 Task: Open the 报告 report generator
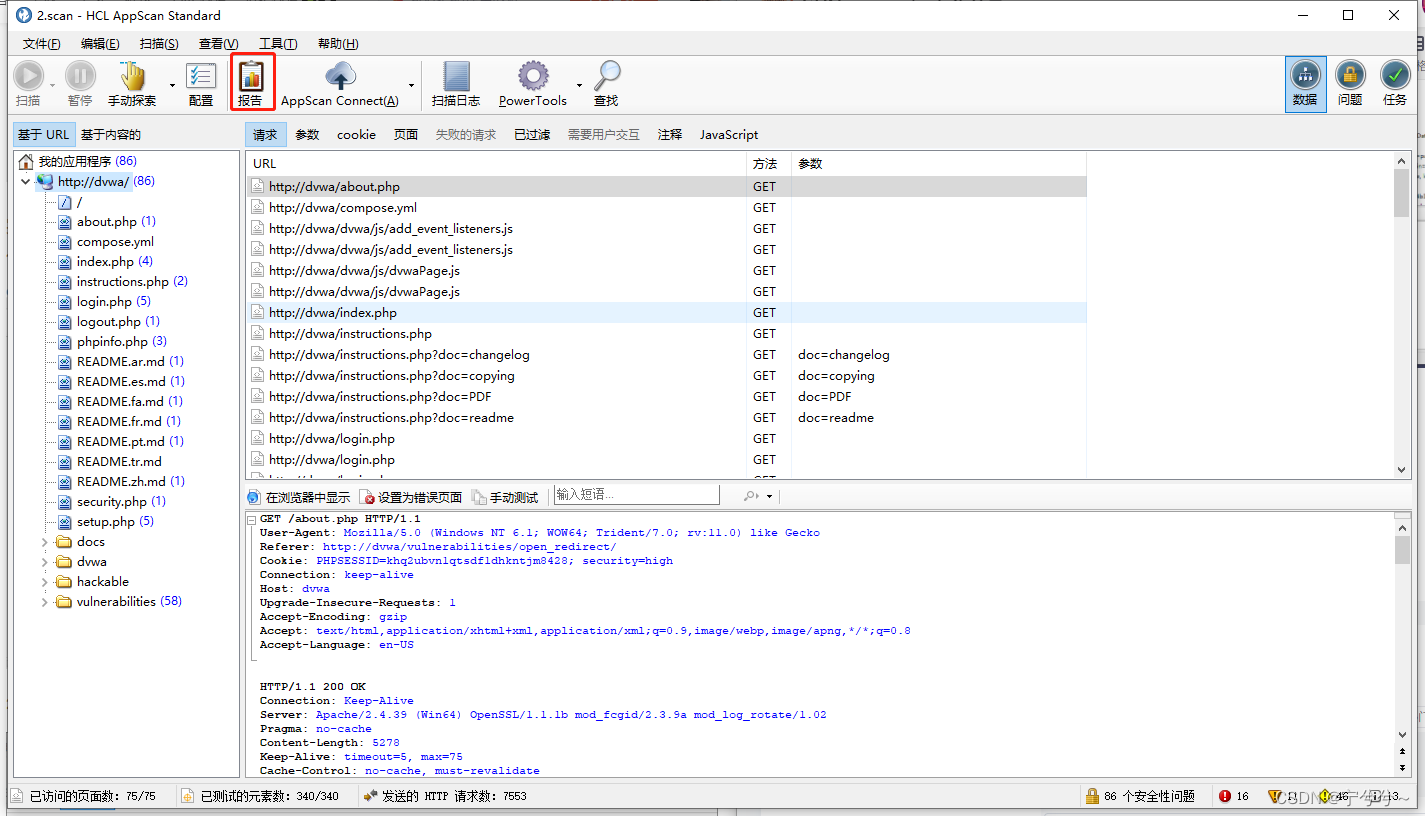[252, 84]
